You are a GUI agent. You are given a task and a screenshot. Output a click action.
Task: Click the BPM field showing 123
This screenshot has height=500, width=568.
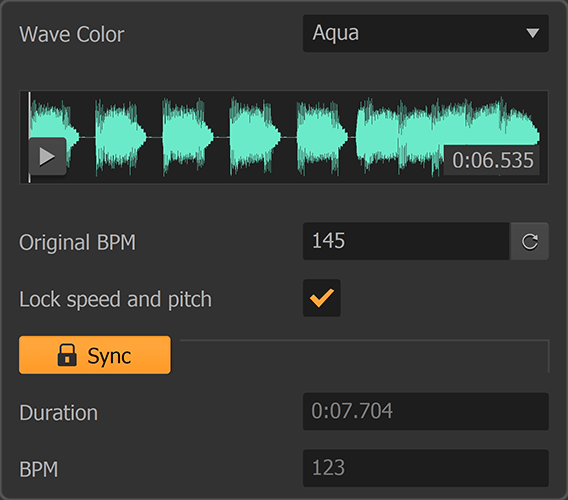pyautogui.click(x=426, y=468)
